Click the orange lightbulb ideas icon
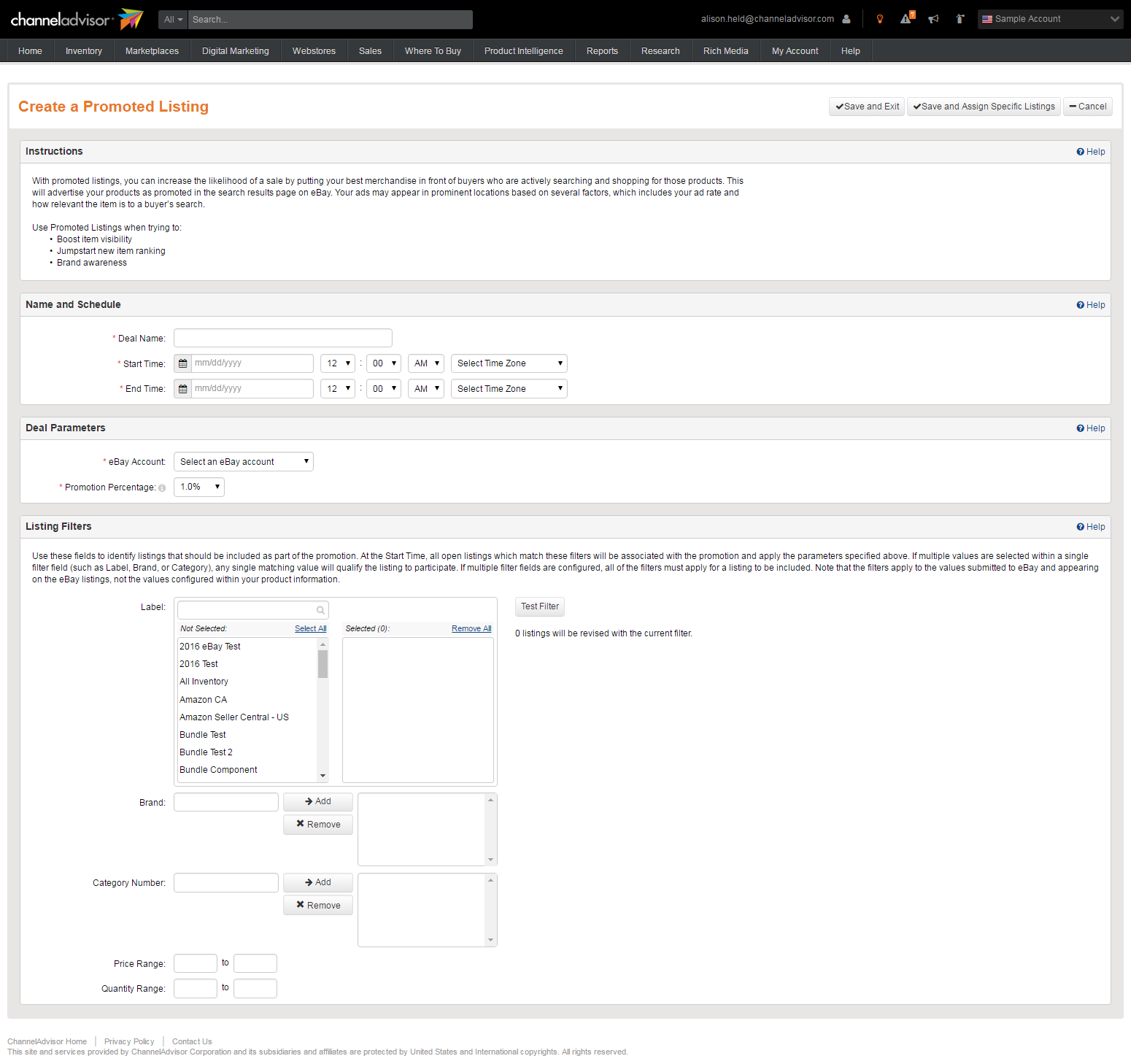 pyautogui.click(x=880, y=19)
